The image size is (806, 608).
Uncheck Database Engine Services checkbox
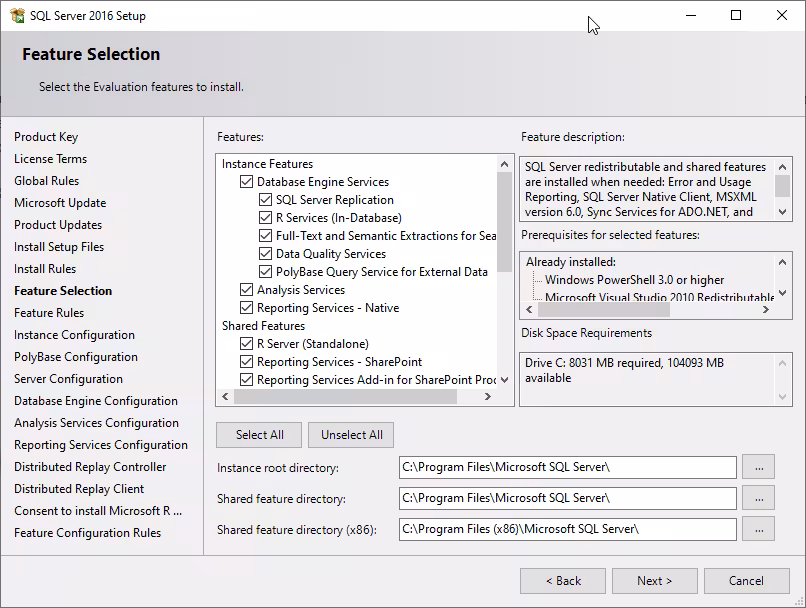pos(246,182)
